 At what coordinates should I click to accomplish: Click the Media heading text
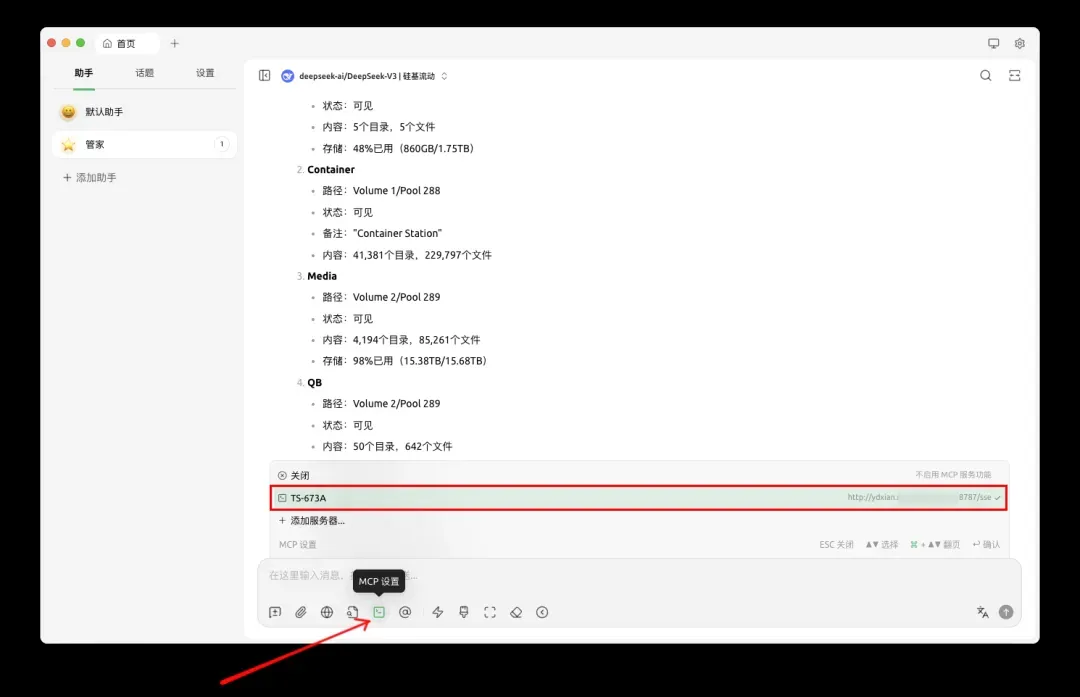(x=322, y=276)
